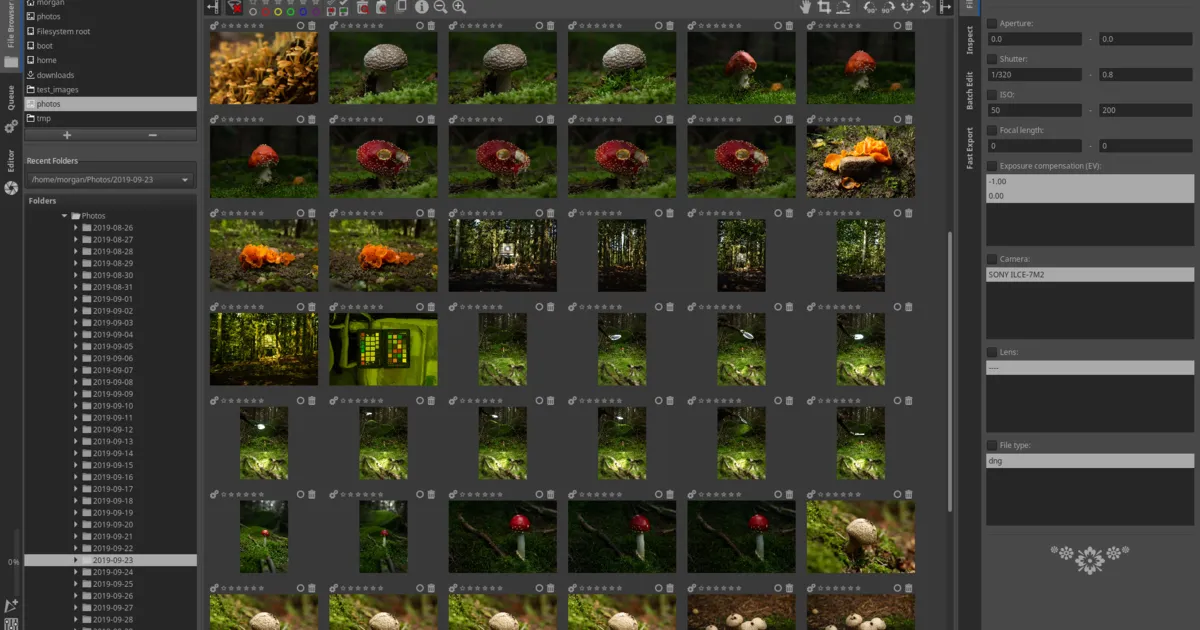Expand the 2019-09-01 folder

(x=76, y=299)
